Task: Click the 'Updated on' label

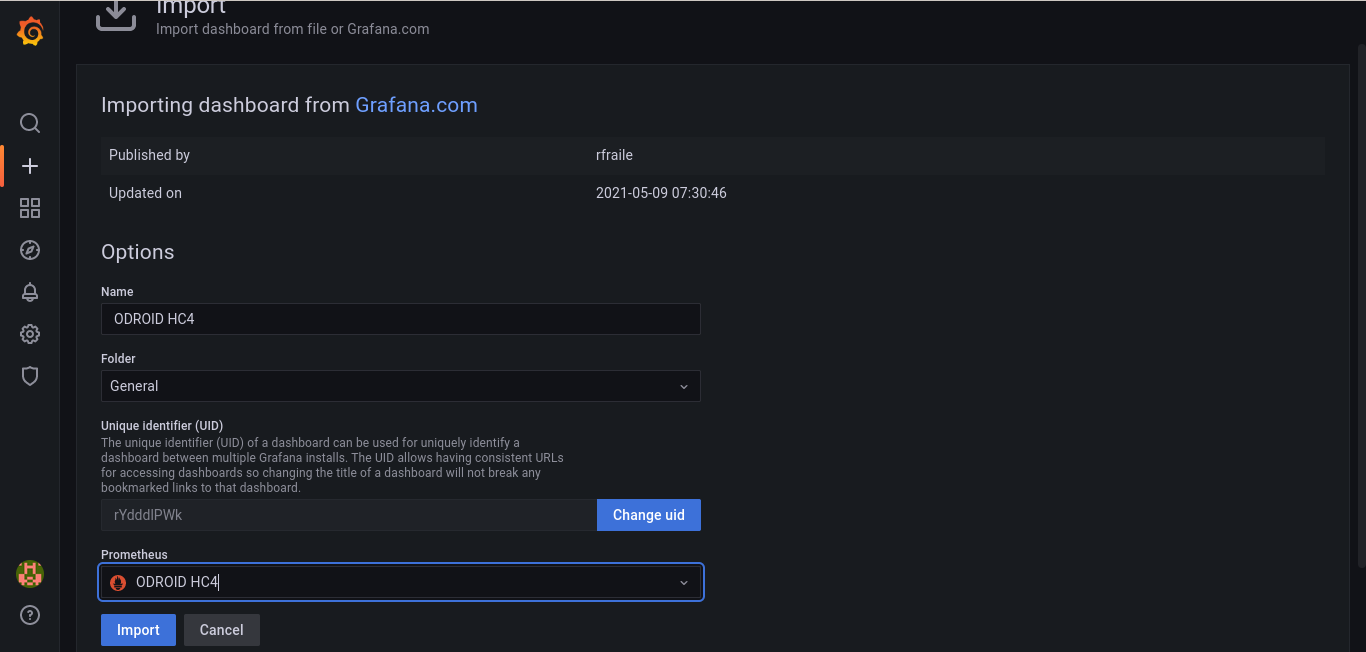Action: (145, 193)
